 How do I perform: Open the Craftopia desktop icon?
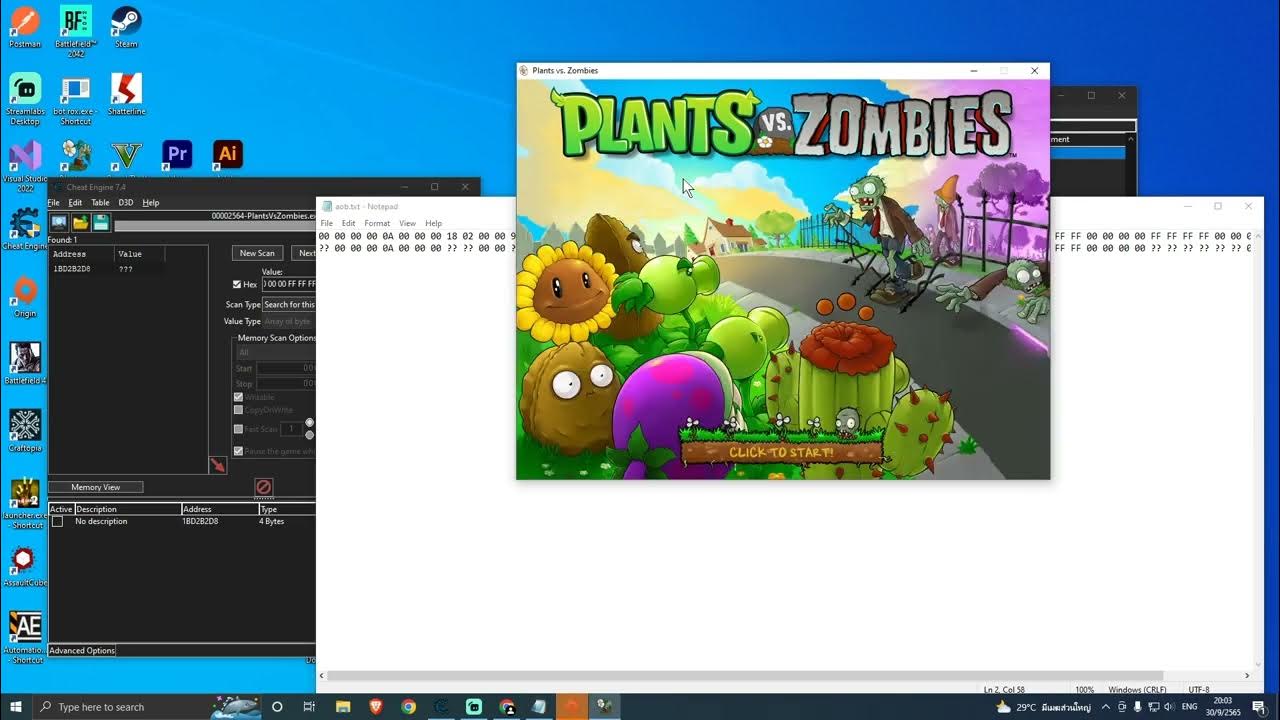(x=25, y=431)
